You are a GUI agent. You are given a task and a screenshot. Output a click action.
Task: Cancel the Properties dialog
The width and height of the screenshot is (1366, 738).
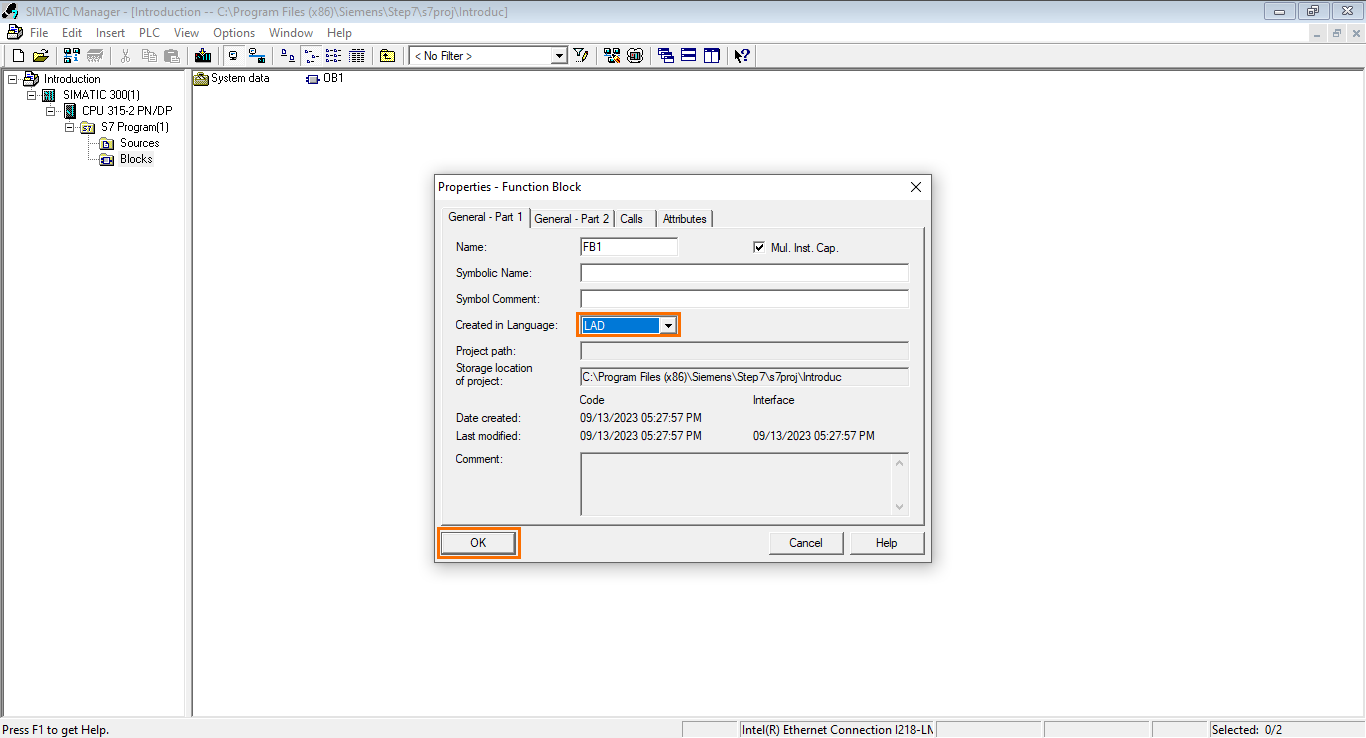pyautogui.click(x=805, y=542)
